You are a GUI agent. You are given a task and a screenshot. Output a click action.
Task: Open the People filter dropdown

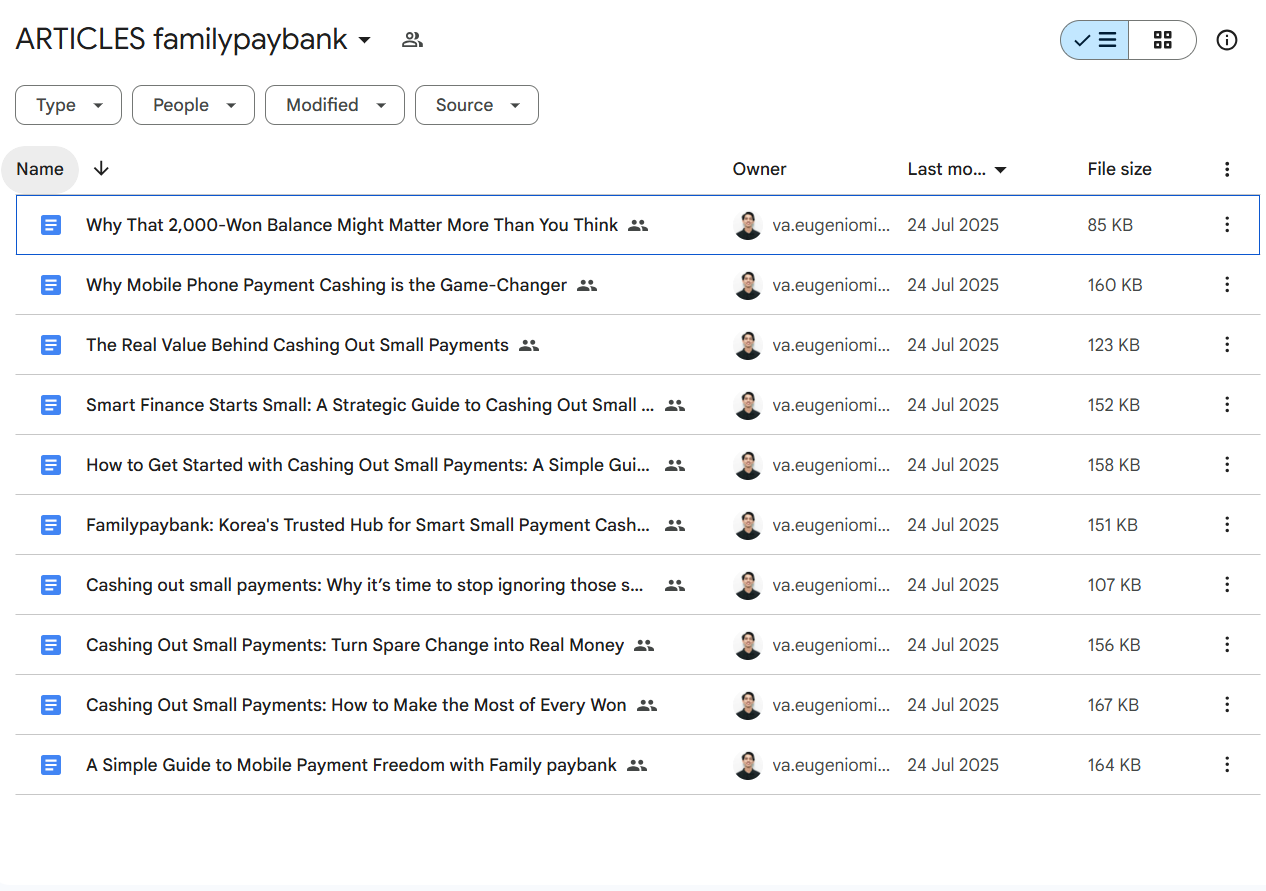coord(194,105)
